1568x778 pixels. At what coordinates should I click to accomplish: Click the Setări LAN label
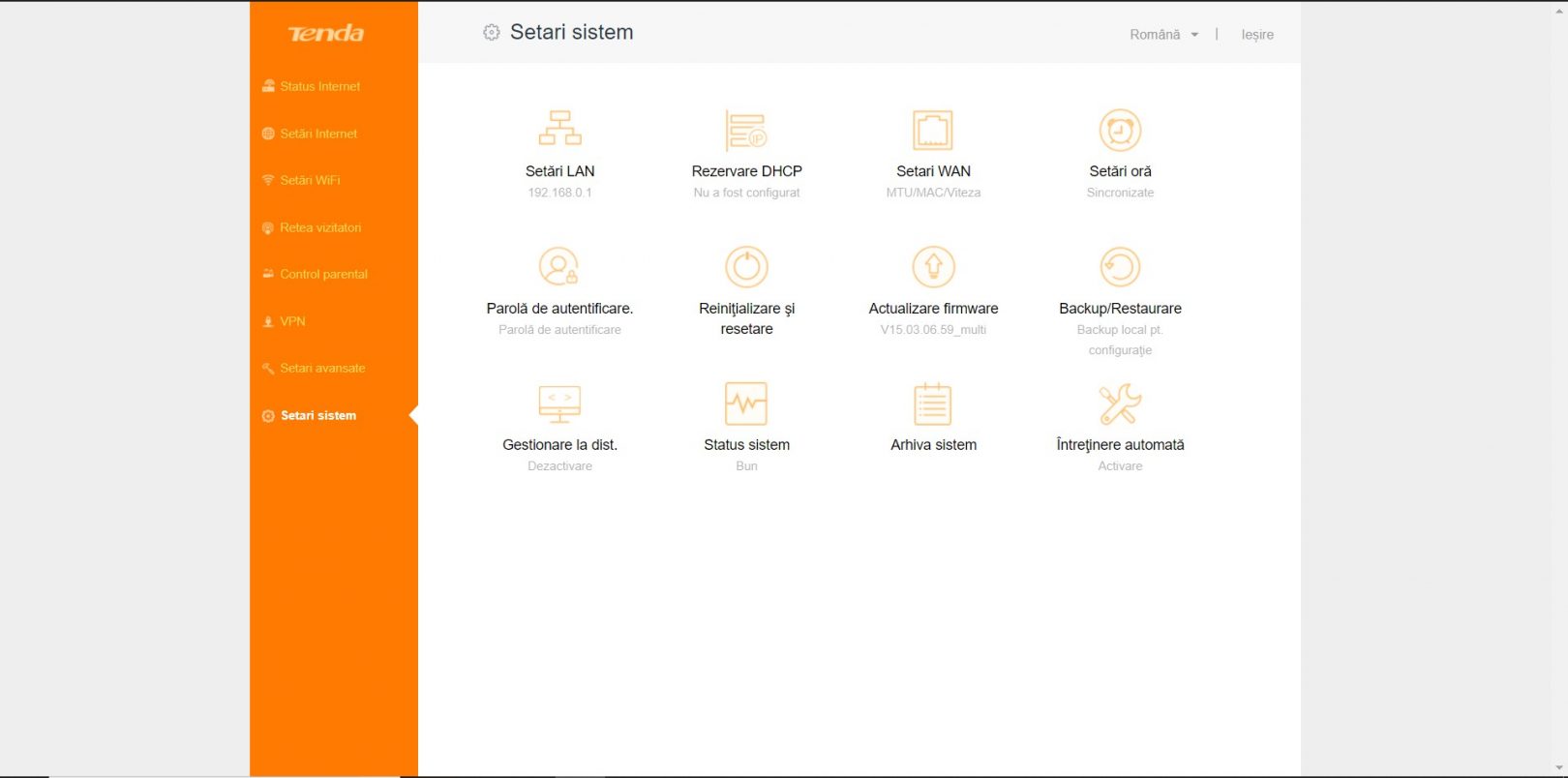click(x=559, y=171)
